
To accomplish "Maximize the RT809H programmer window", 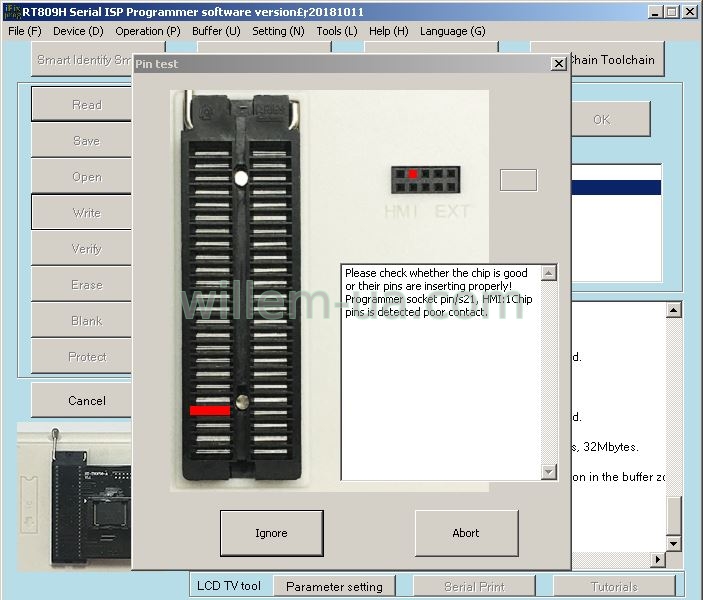I will coord(672,12).
